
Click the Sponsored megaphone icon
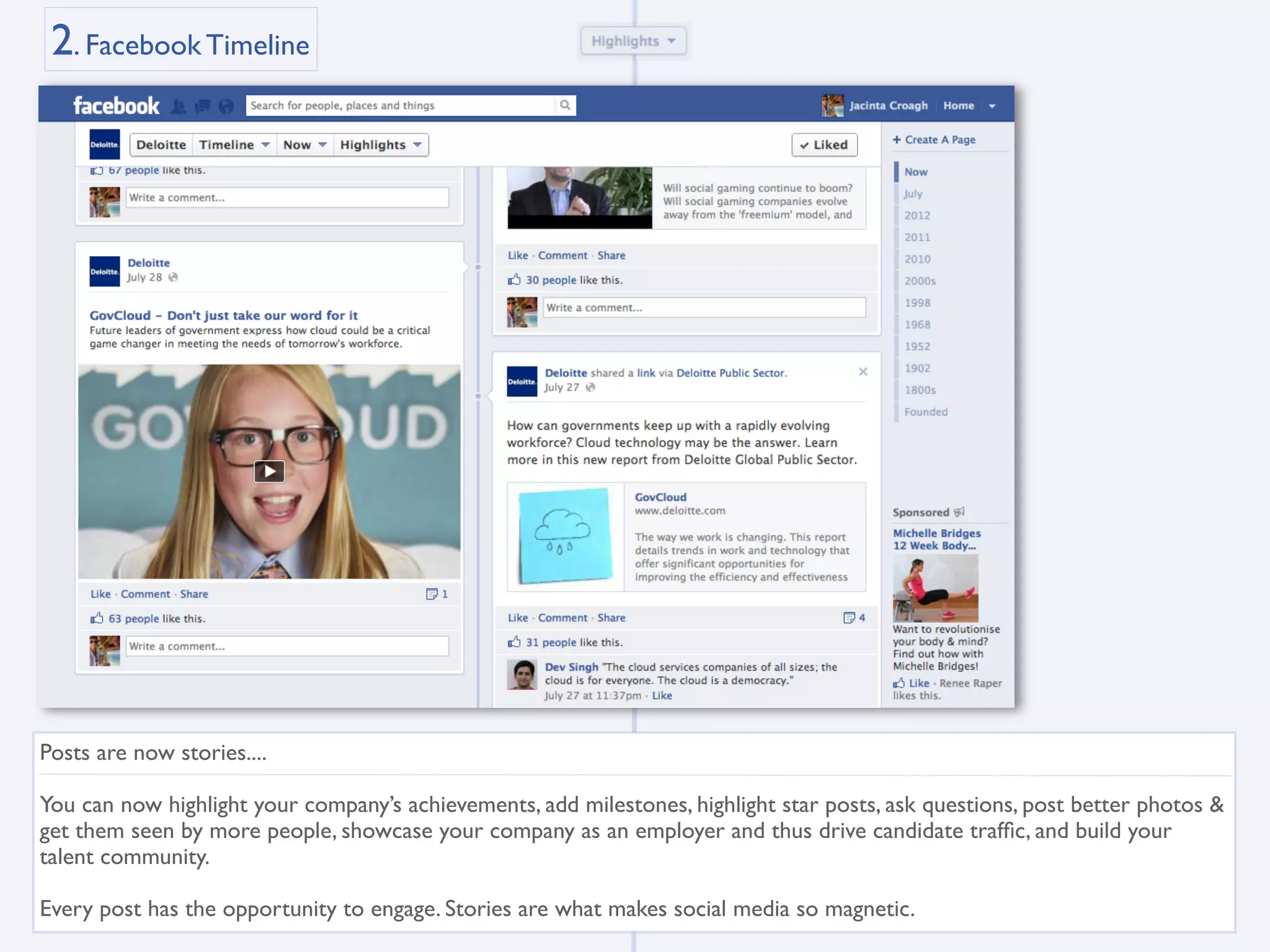coord(959,512)
